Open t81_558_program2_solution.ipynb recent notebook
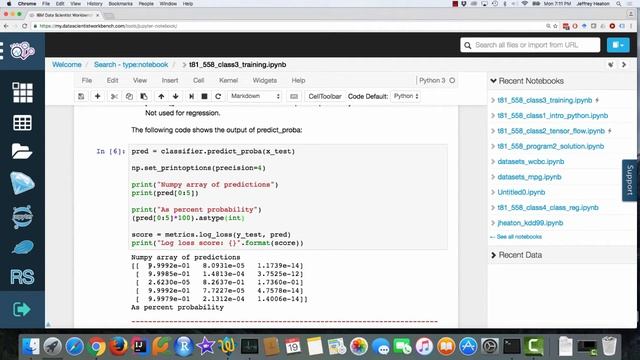640x360 pixels. (551, 146)
